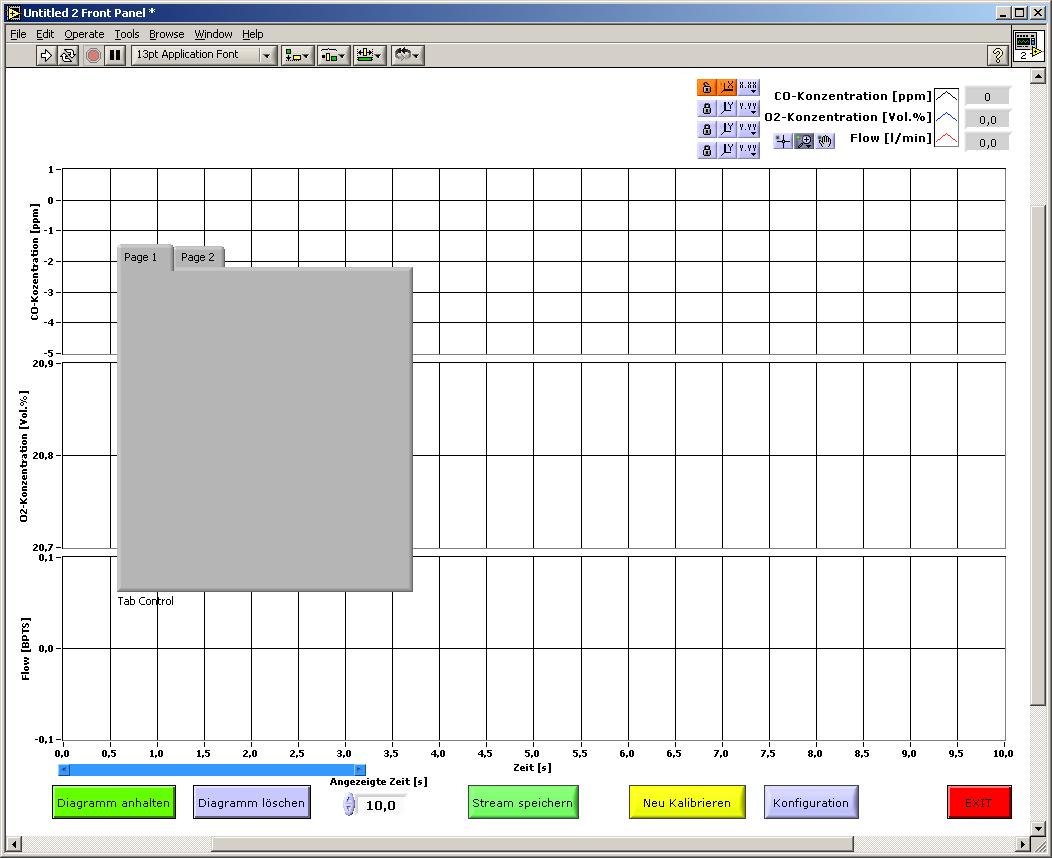Open the Operate menu
Image resolution: width=1052 pixels, height=858 pixels.
(x=84, y=34)
